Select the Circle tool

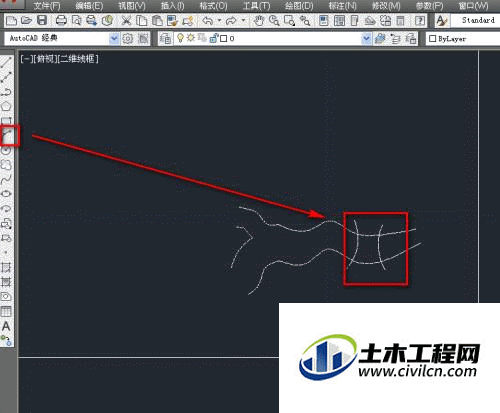pyautogui.click(x=6, y=150)
